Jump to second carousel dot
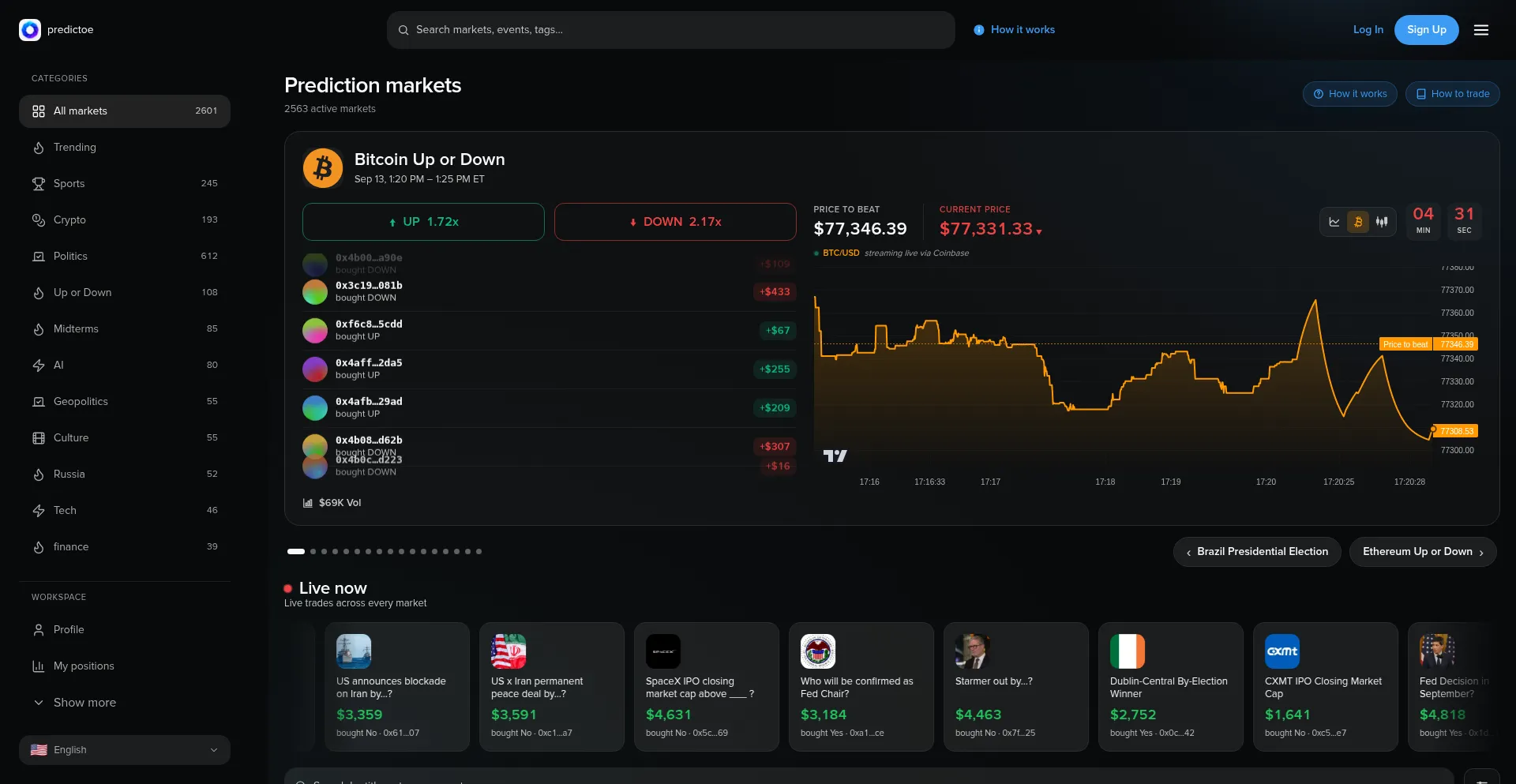The image size is (1516, 784). (x=313, y=552)
